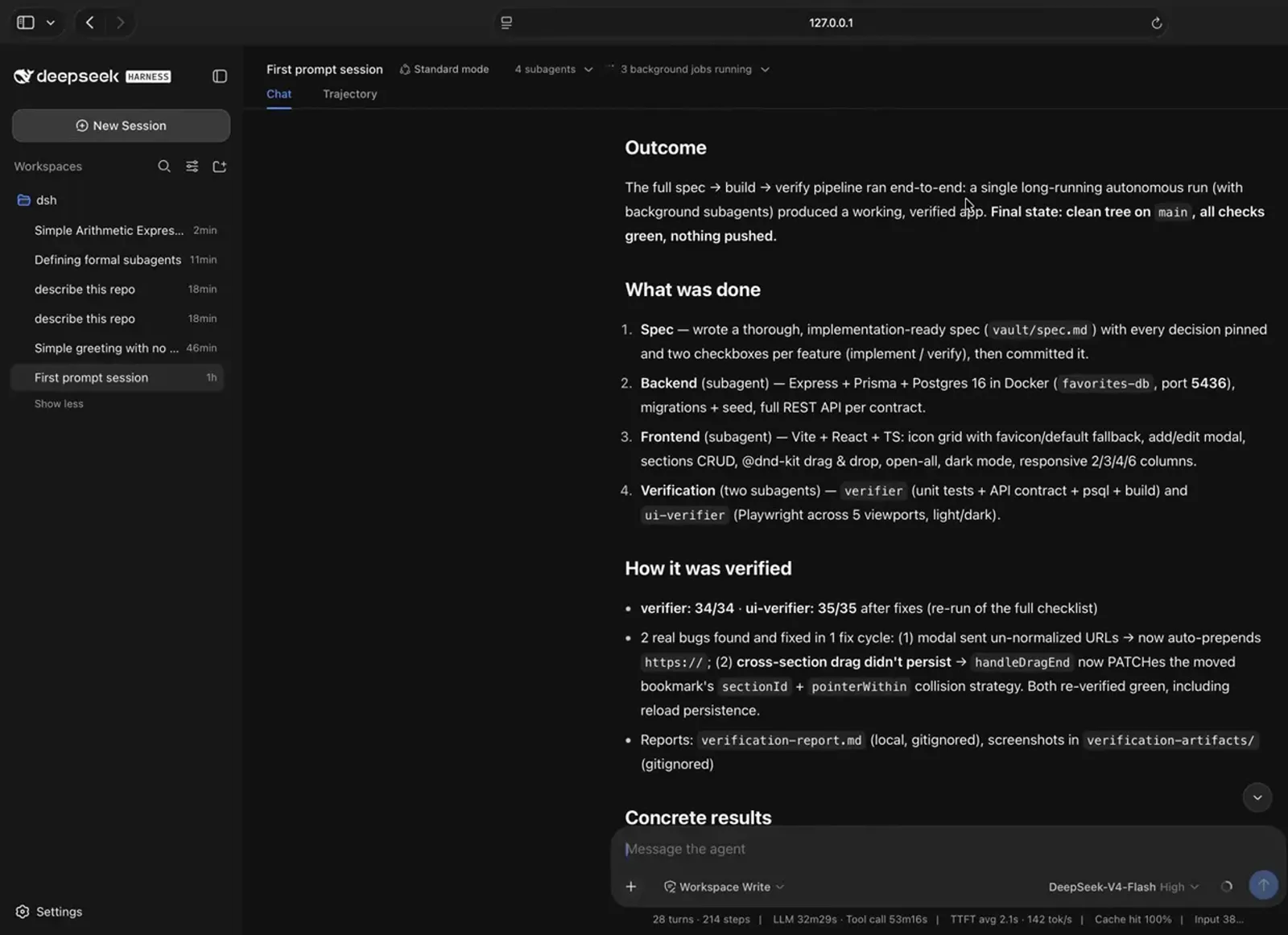Click the Standard mode indicator

[x=444, y=69]
